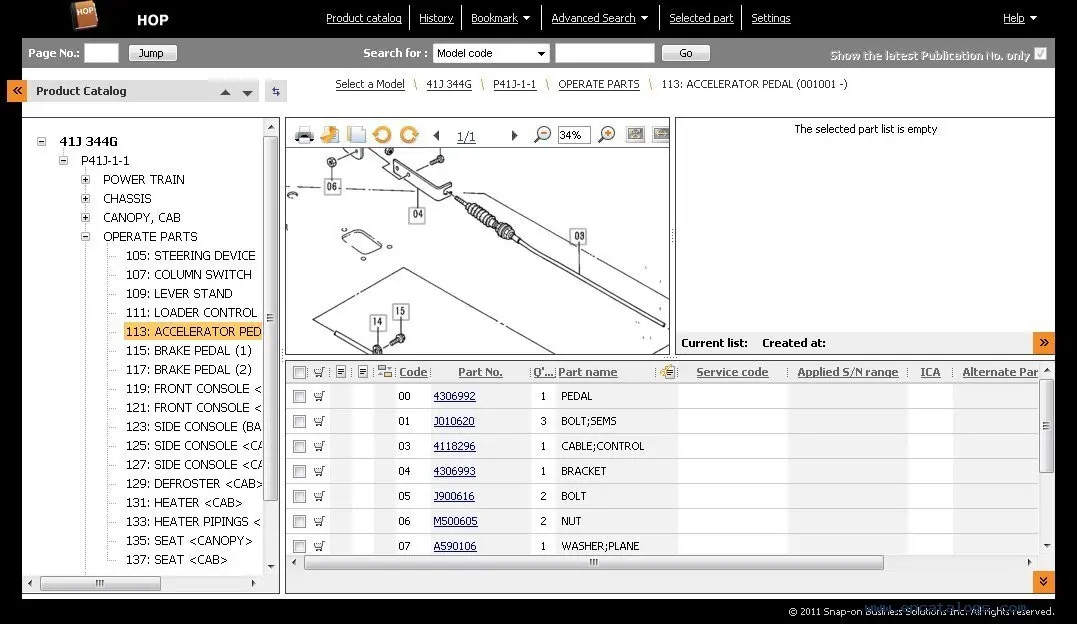
Task: Check the box for NUT row
Action: click(299, 522)
